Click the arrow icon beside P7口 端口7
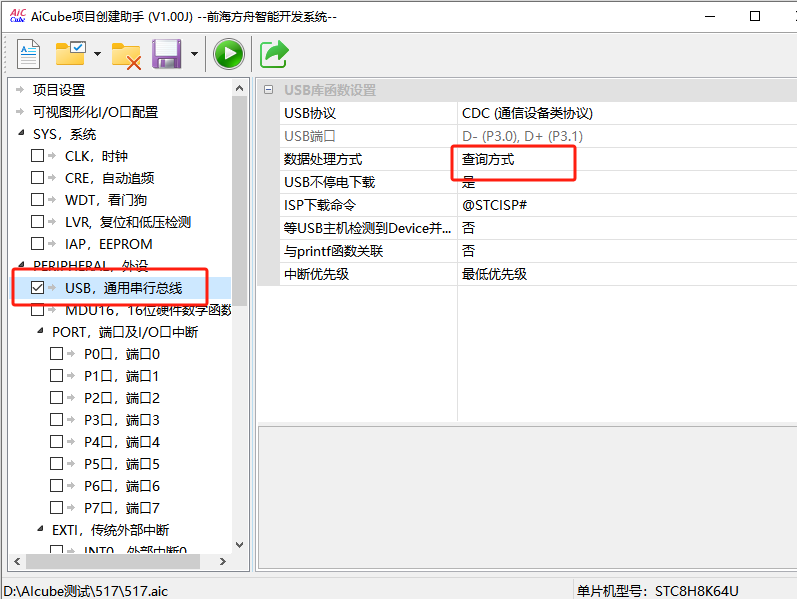The image size is (797, 599). [71, 507]
